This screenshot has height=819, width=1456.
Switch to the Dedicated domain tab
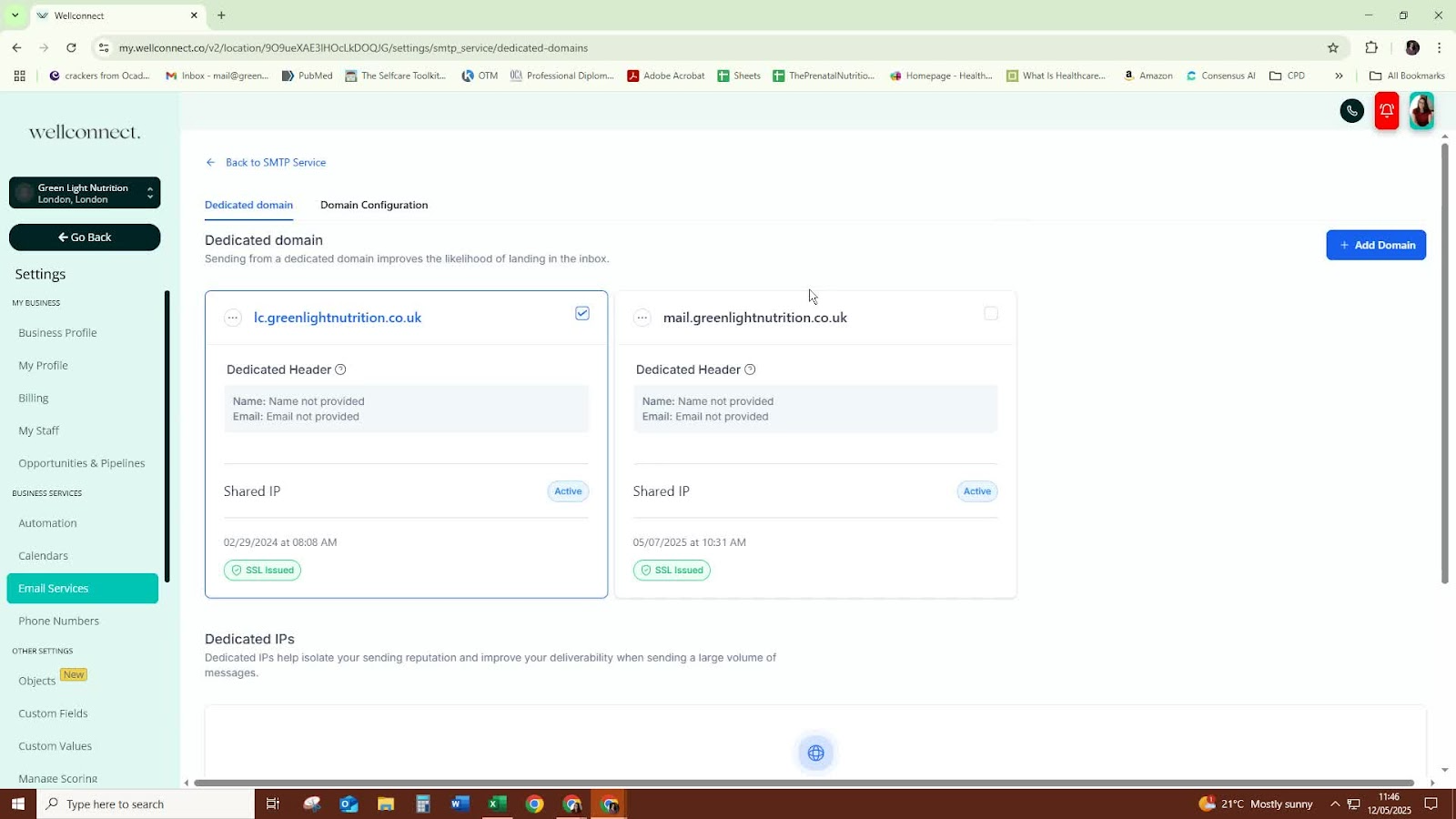click(248, 205)
